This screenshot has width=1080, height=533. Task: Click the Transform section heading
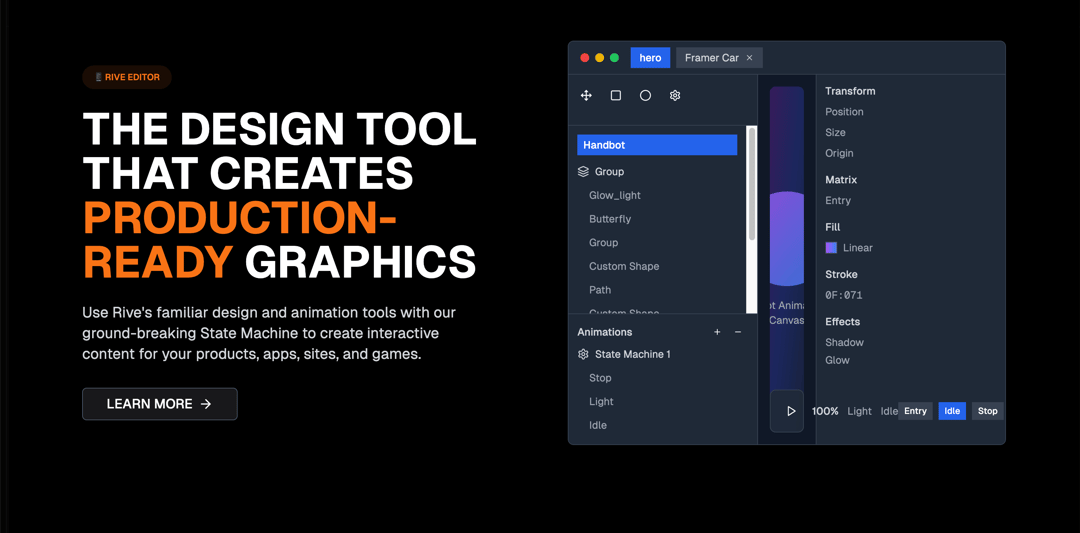click(851, 91)
